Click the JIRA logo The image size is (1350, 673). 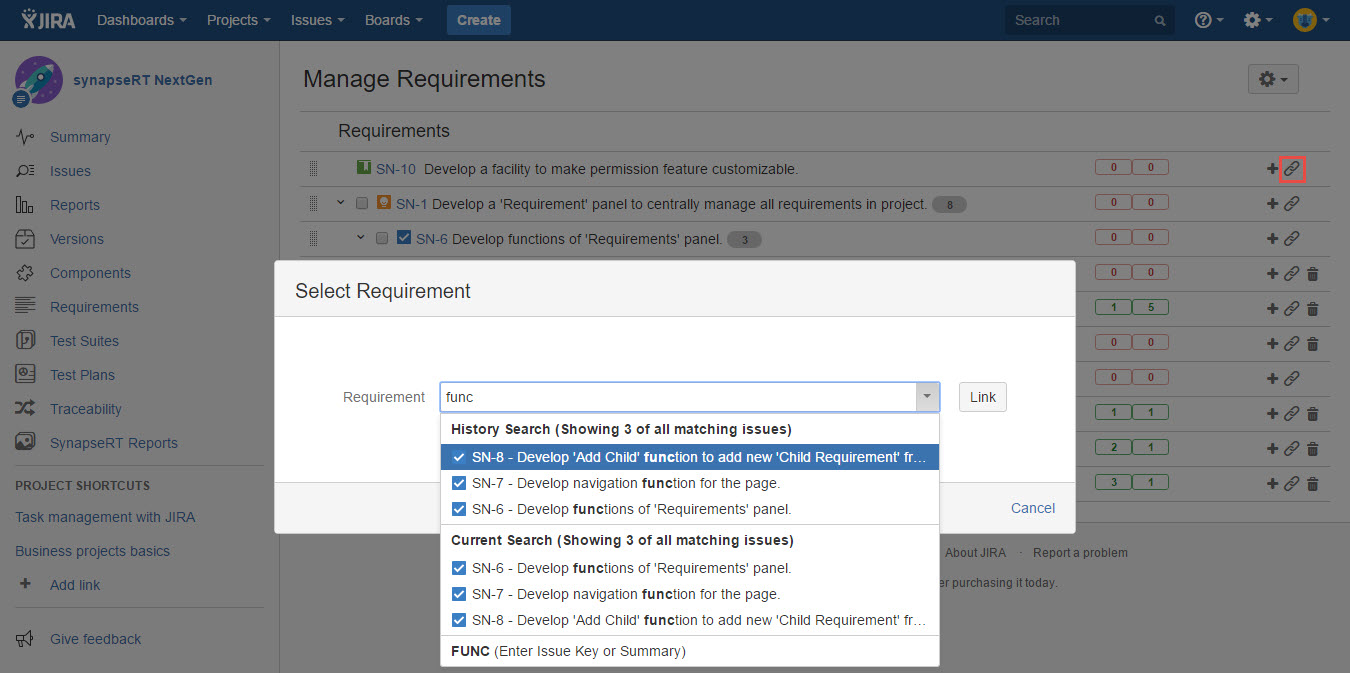(48, 20)
